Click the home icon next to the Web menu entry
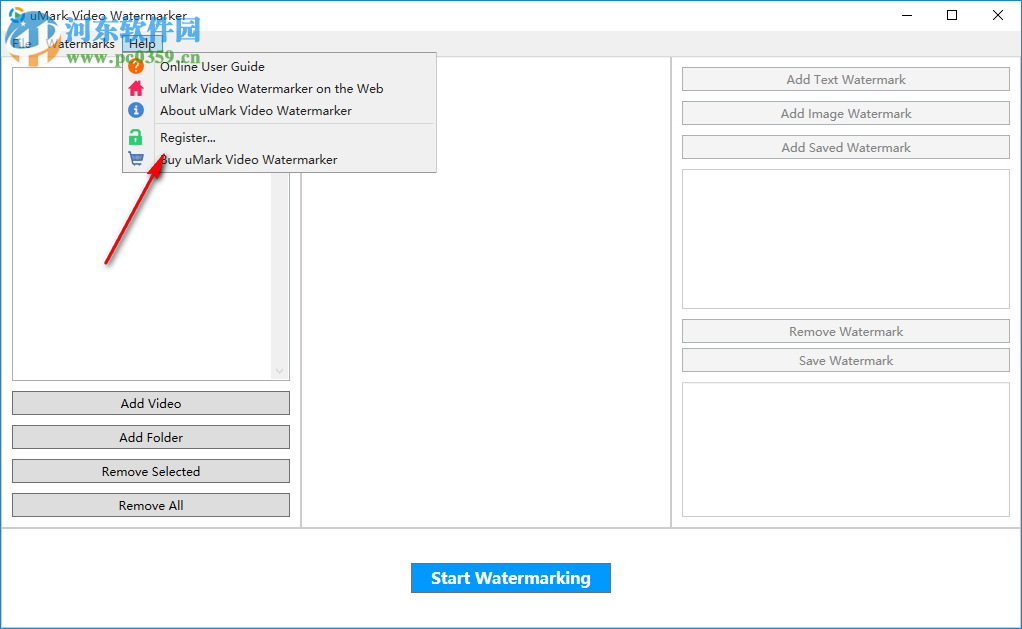 pyautogui.click(x=137, y=88)
